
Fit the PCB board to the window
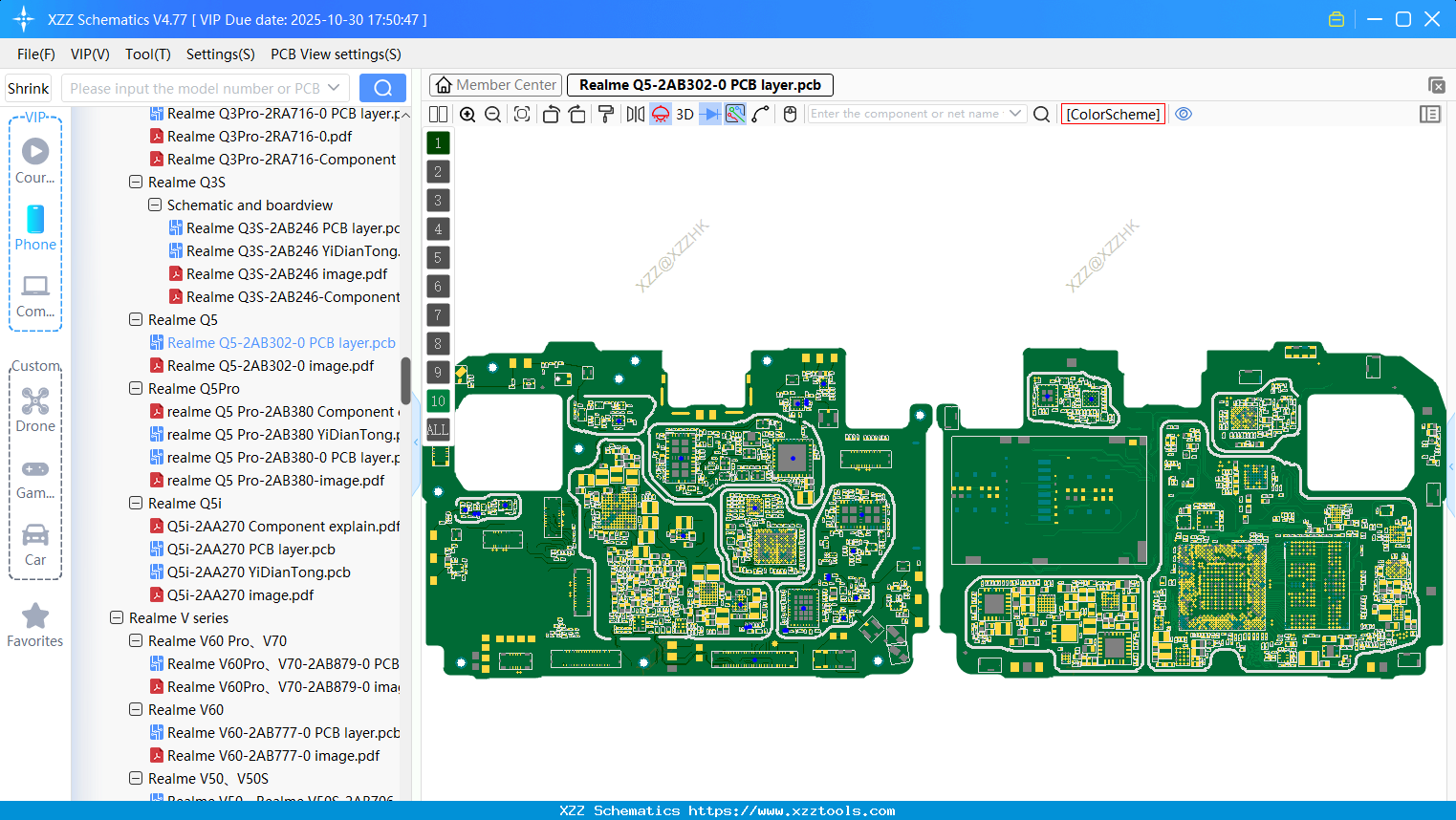coord(522,114)
